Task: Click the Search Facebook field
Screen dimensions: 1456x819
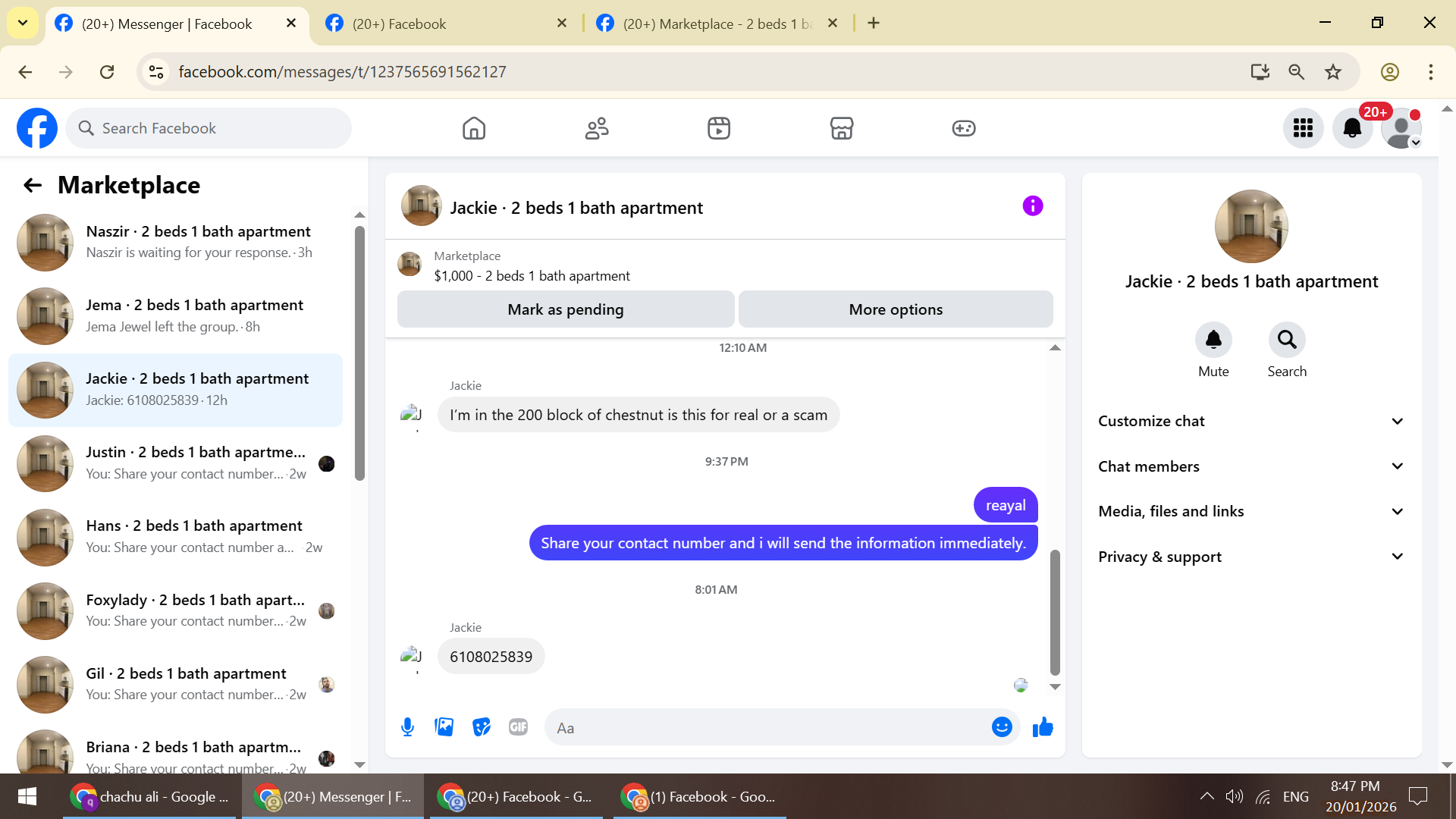Action: click(209, 128)
